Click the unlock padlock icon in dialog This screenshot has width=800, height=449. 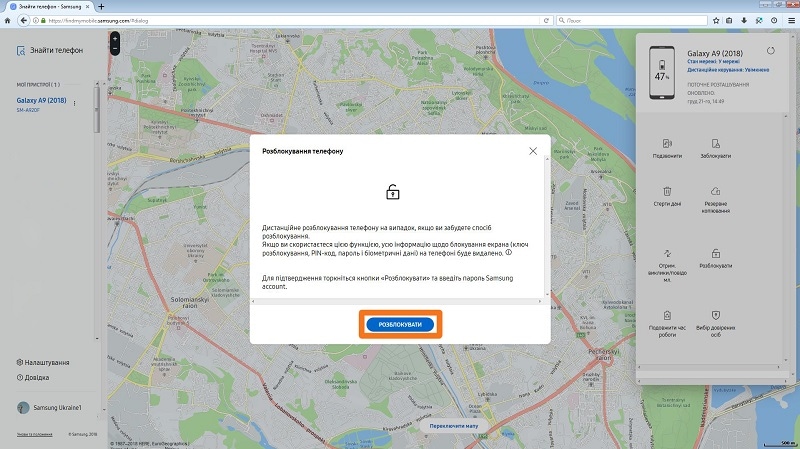point(392,192)
